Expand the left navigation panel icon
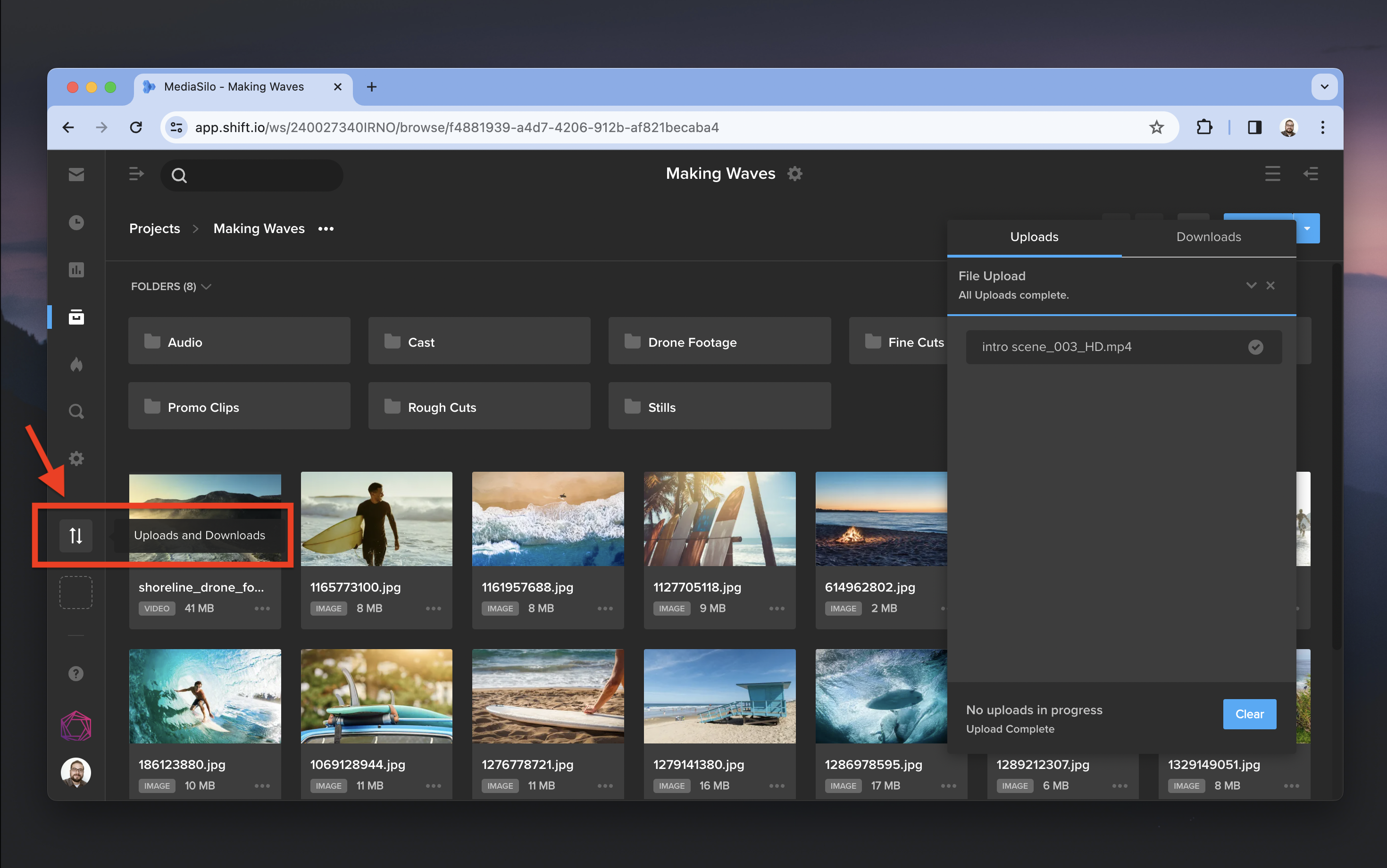1387x868 pixels. click(136, 174)
